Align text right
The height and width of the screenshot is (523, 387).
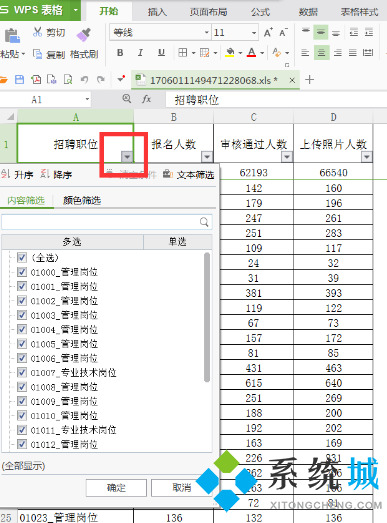pos(338,53)
